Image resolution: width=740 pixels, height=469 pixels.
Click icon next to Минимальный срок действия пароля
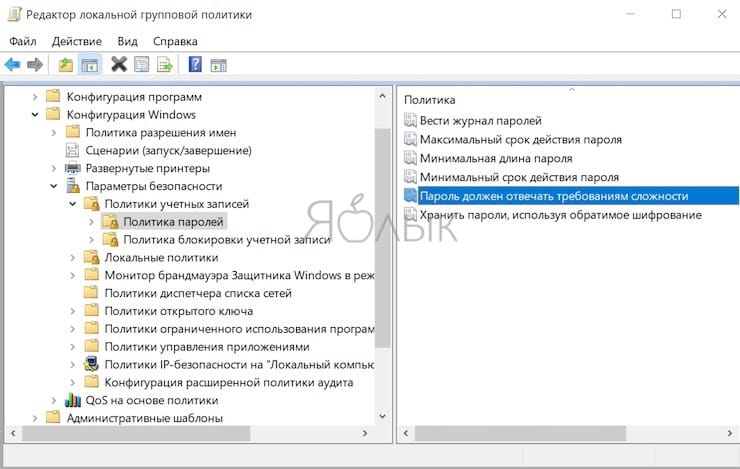pos(410,177)
